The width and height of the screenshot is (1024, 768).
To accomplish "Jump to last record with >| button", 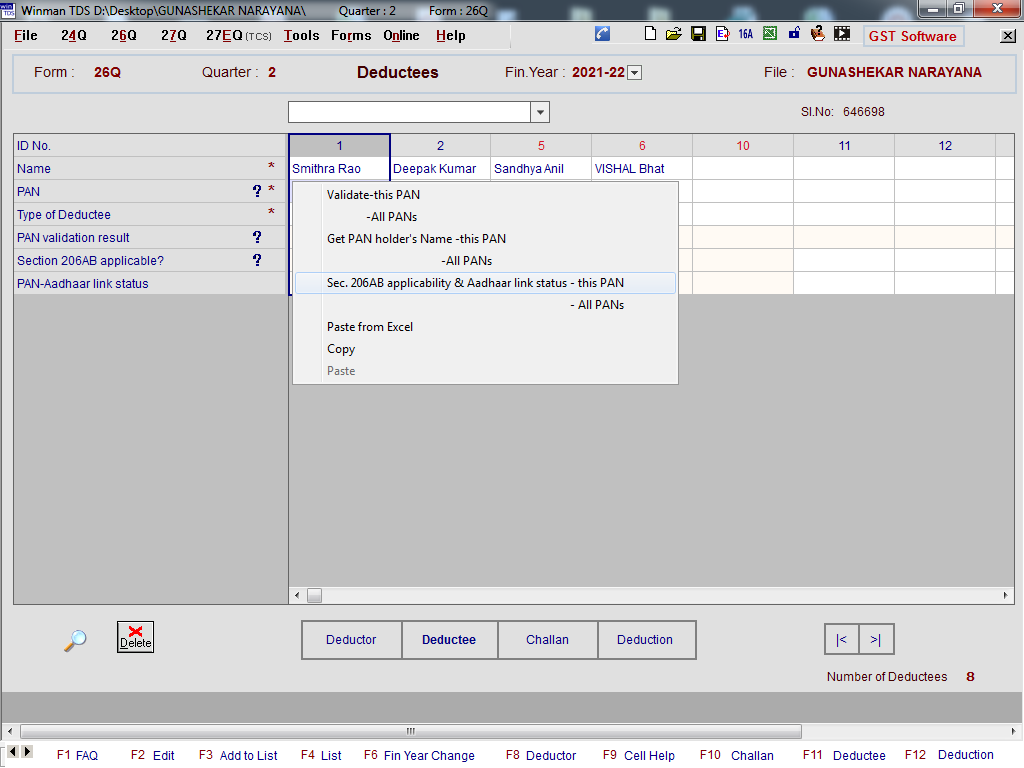I will pos(876,640).
